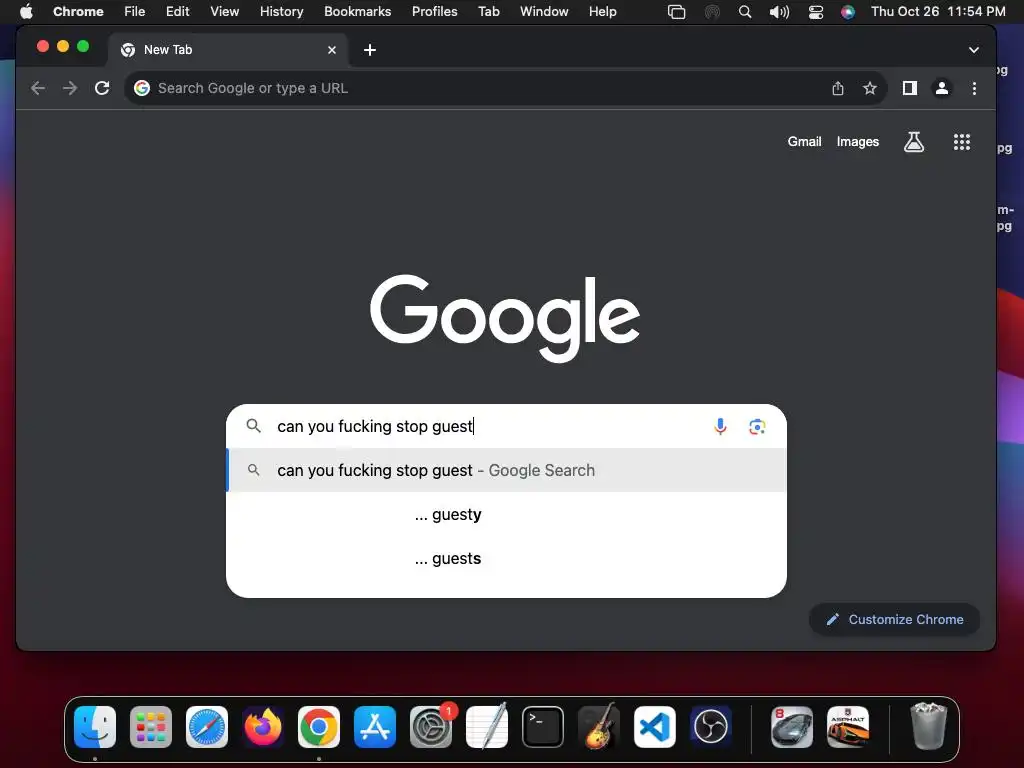Launch Terminal from the Dock
Image resolution: width=1024 pixels, height=768 pixels.
tap(543, 726)
